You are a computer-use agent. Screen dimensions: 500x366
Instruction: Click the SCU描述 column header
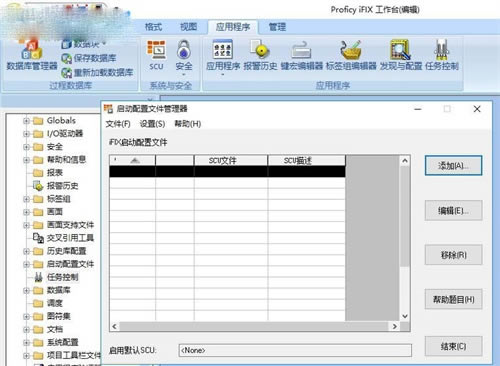[x=306, y=160]
